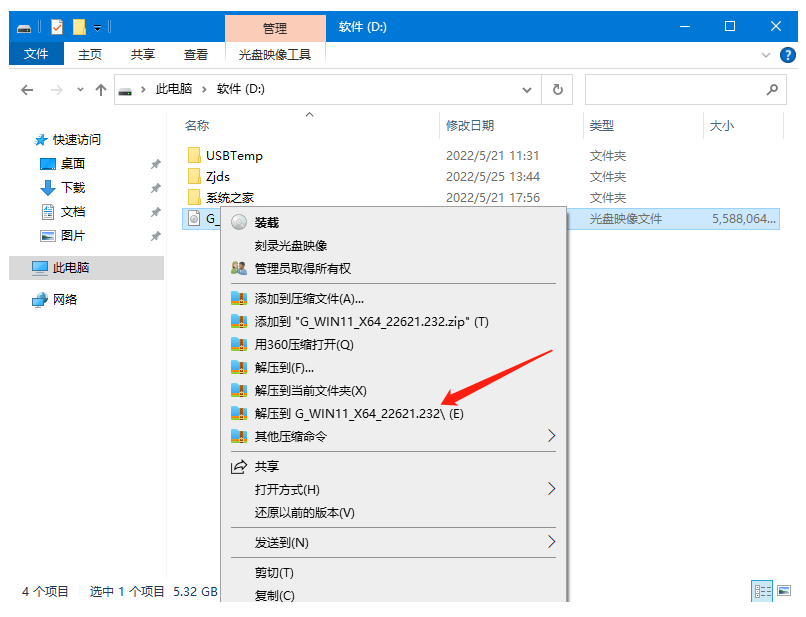This screenshot has height=617, width=806.
Task: Select the Zjds folder
Action: tap(217, 176)
